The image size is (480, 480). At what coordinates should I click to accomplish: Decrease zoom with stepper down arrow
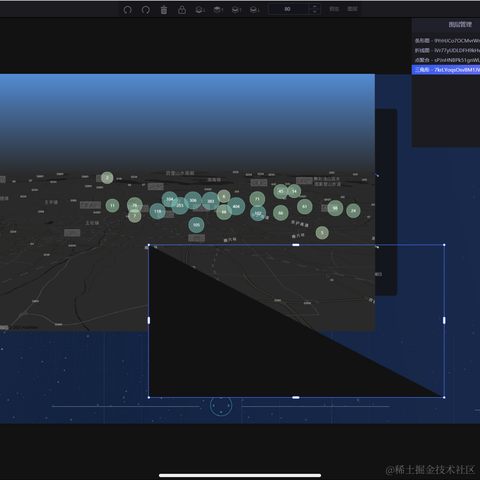point(314,12)
